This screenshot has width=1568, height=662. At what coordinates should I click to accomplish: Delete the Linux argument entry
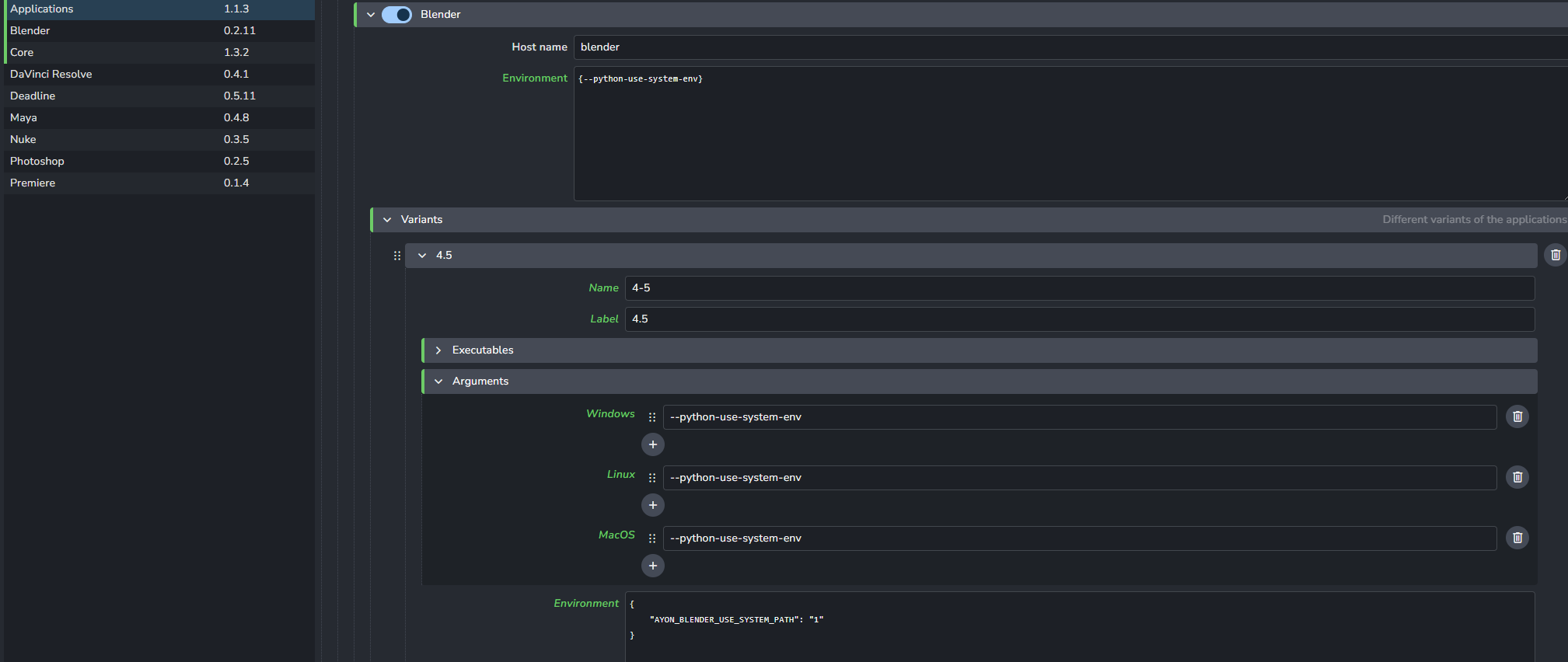[x=1517, y=477]
